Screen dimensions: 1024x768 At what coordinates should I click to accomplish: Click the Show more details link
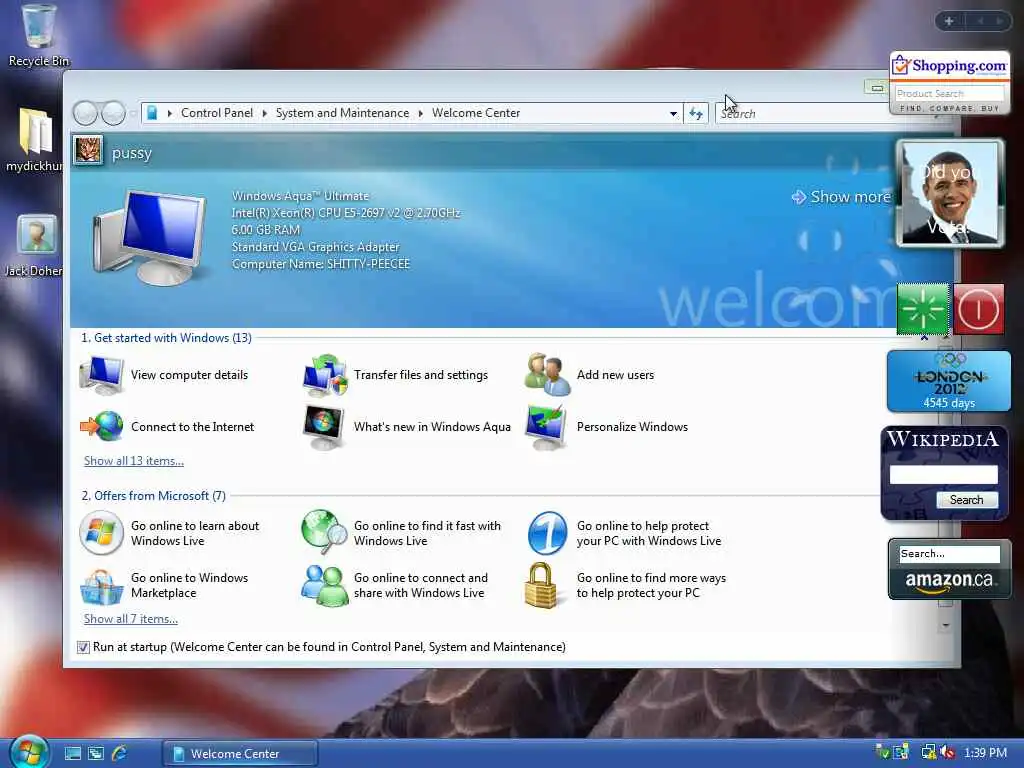click(x=840, y=197)
